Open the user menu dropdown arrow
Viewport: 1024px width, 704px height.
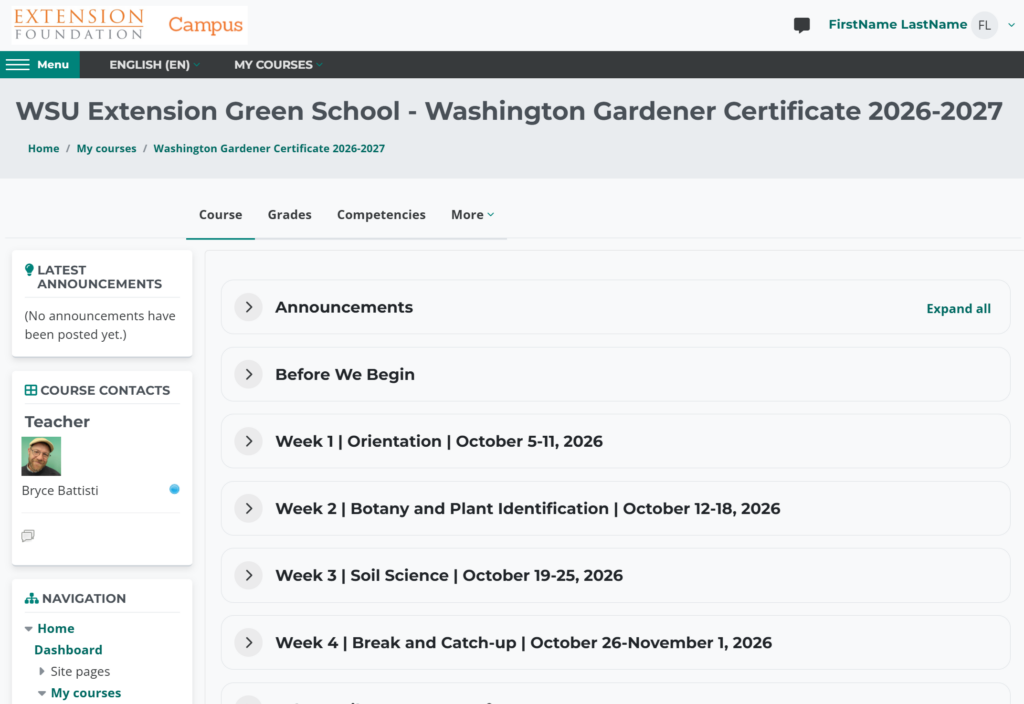(1011, 25)
